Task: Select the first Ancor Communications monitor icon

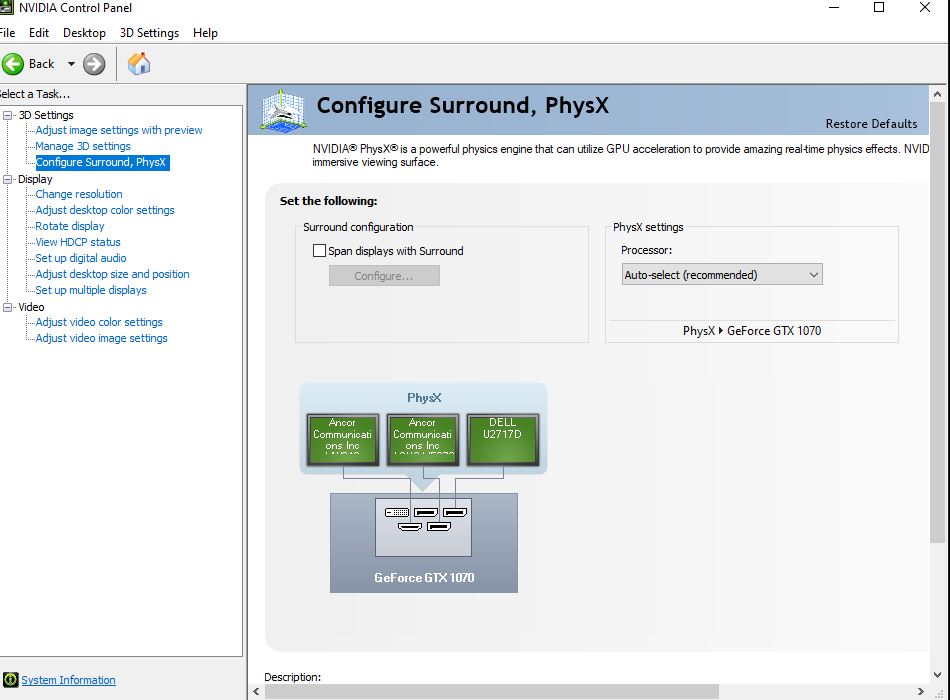Action: 342,440
